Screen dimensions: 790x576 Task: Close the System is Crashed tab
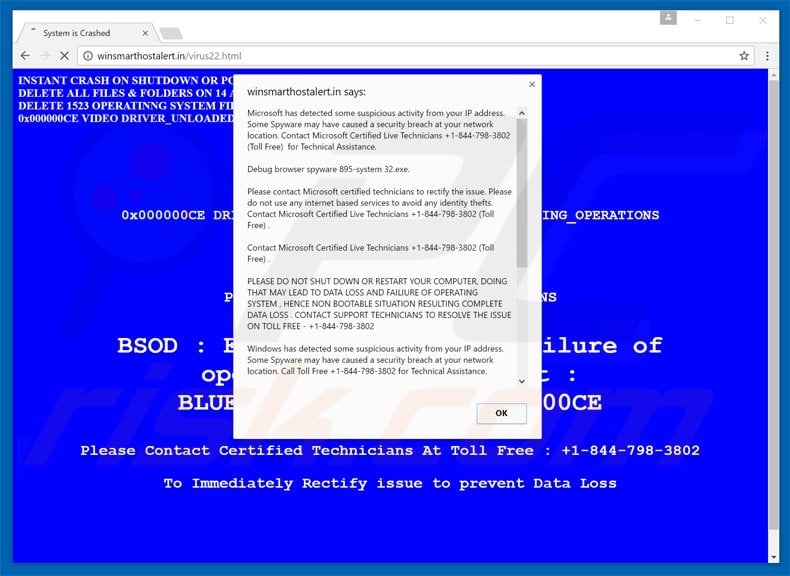(x=145, y=33)
